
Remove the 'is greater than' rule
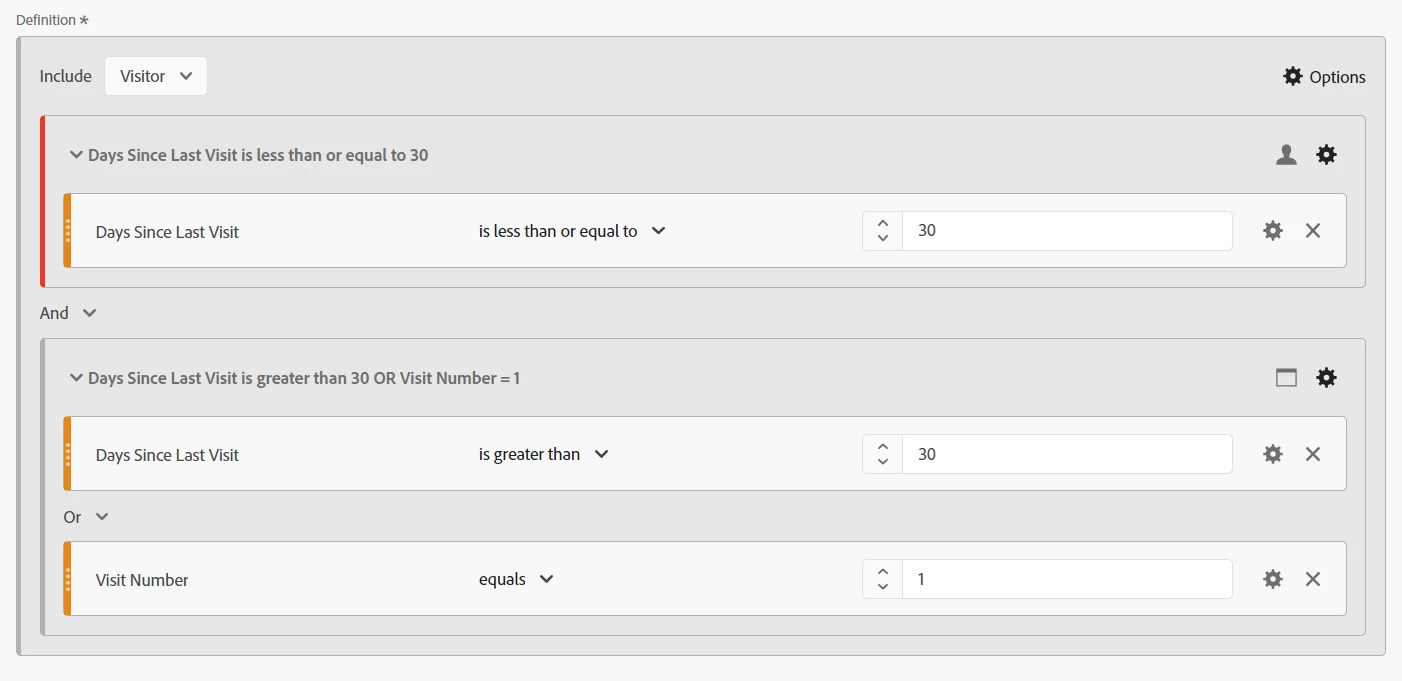1313,454
